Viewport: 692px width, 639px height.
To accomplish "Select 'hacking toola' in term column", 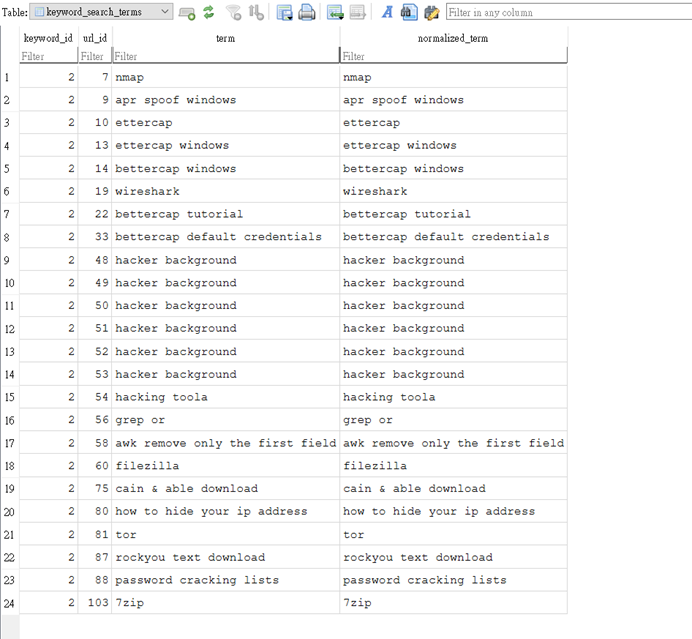I will point(226,397).
